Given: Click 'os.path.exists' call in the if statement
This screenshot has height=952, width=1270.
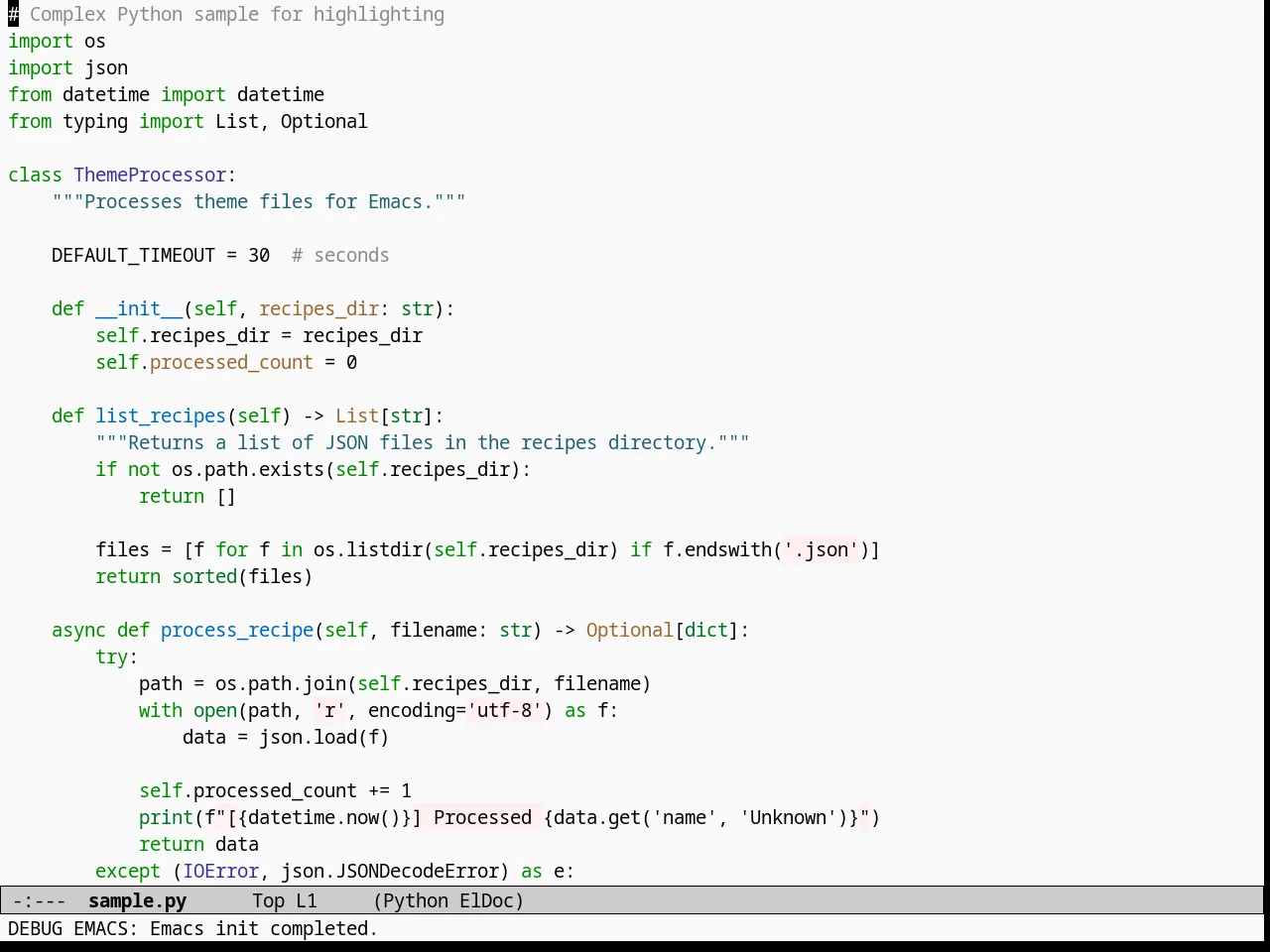Looking at the screenshot, I should [x=248, y=469].
